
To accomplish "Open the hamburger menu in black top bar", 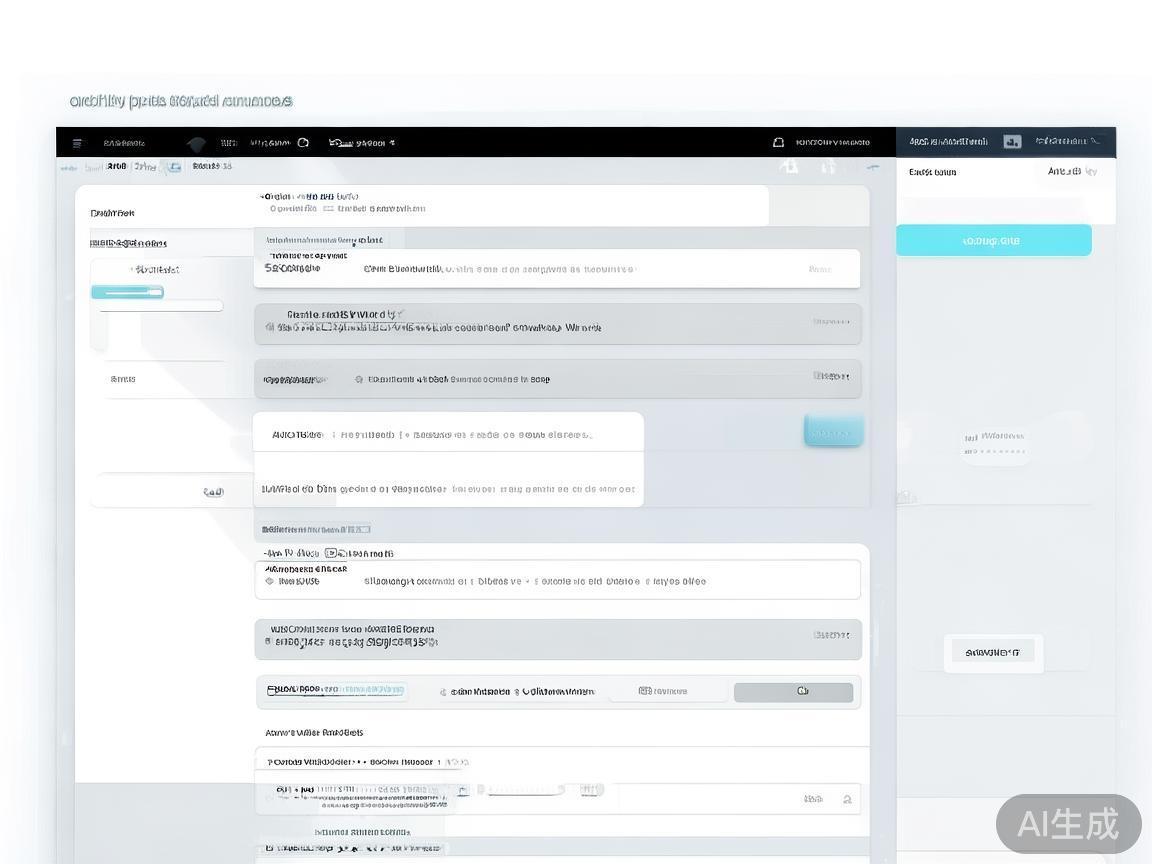I will pos(77,143).
